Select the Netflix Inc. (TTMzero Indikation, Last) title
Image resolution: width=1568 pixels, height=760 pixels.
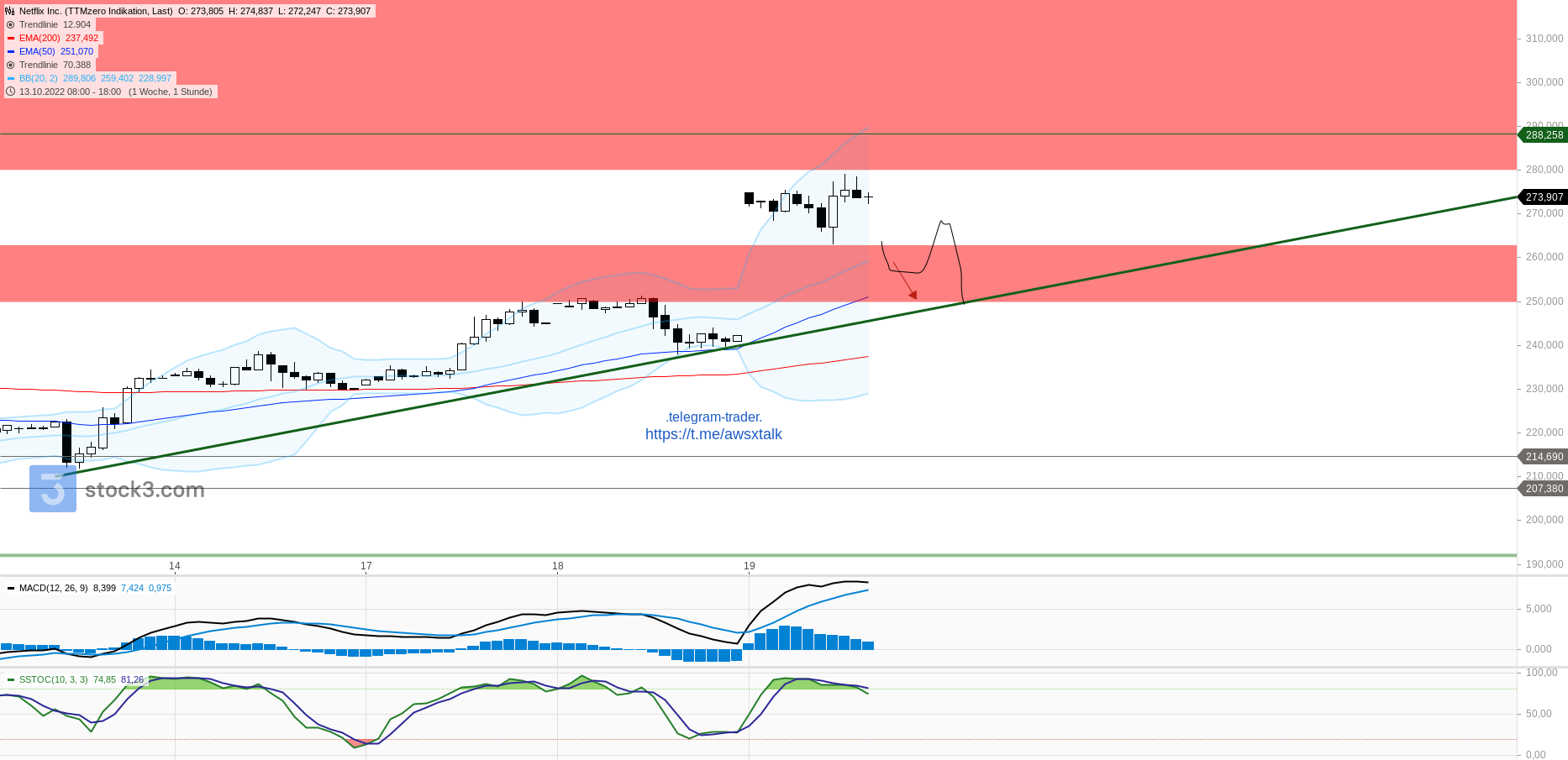click(x=96, y=11)
